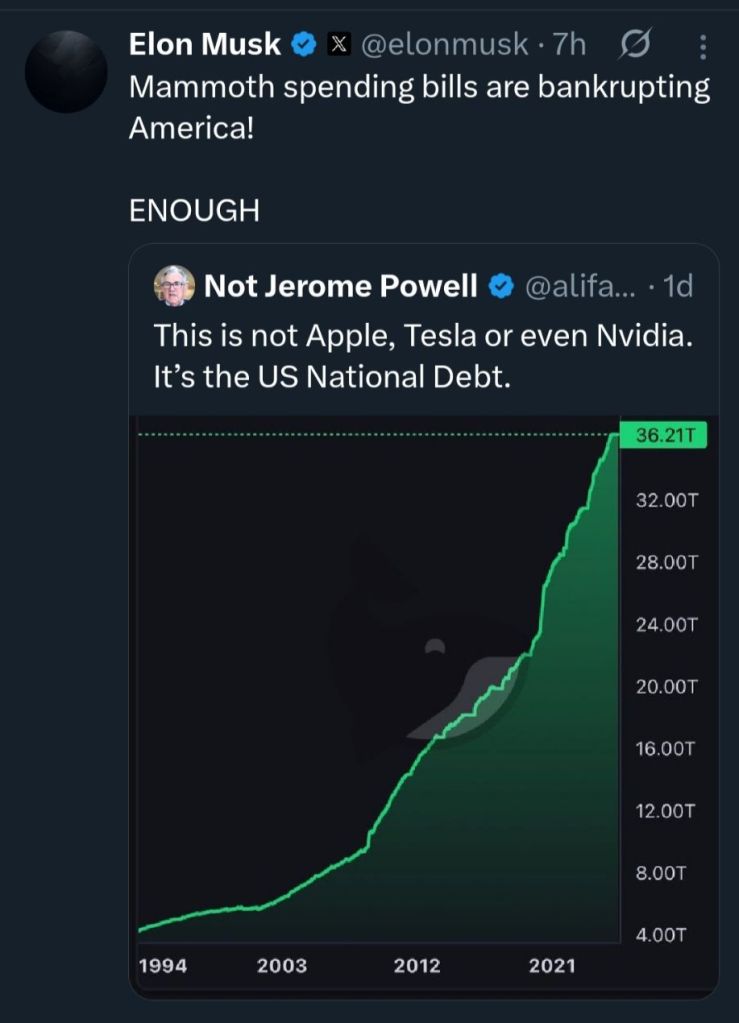Screen dimensions: 739x1023
Task: Click the X affiliate badge beside Elon Musk
Action: tap(340, 44)
